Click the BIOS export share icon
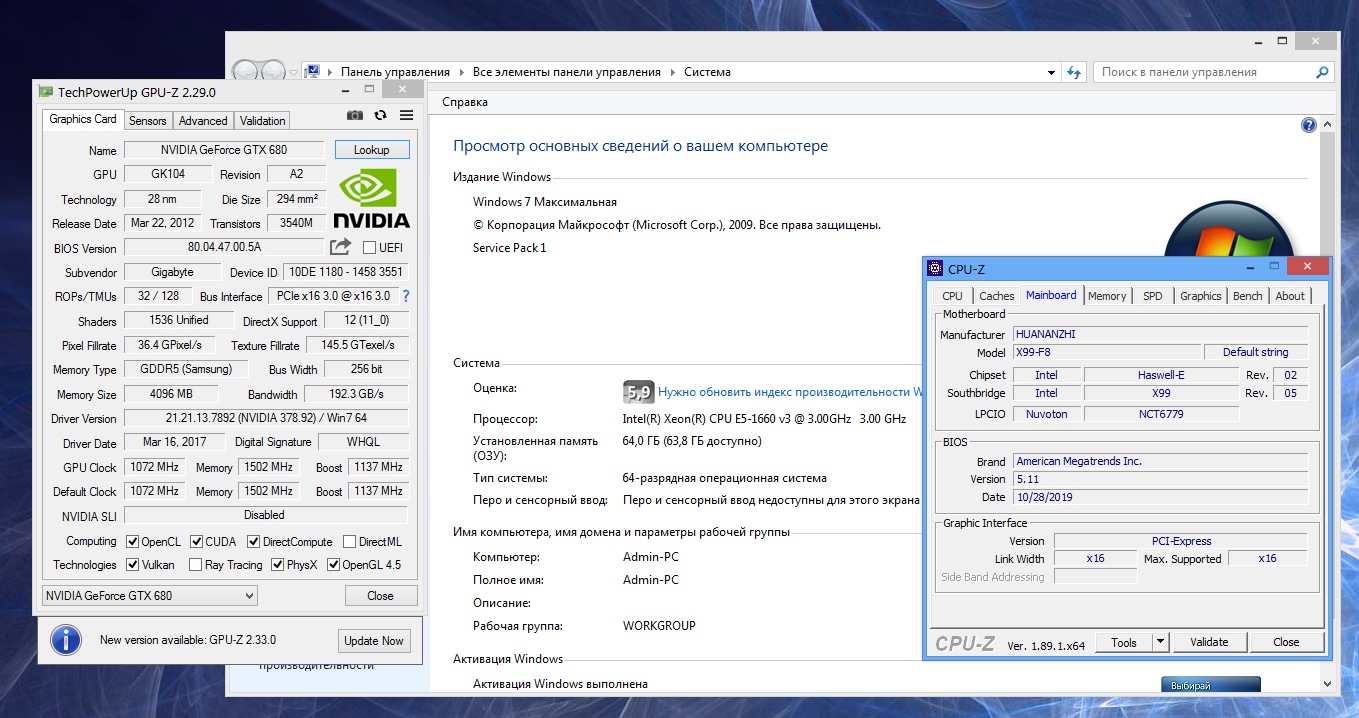Screen dimensions: 1359x718 [x=340, y=247]
